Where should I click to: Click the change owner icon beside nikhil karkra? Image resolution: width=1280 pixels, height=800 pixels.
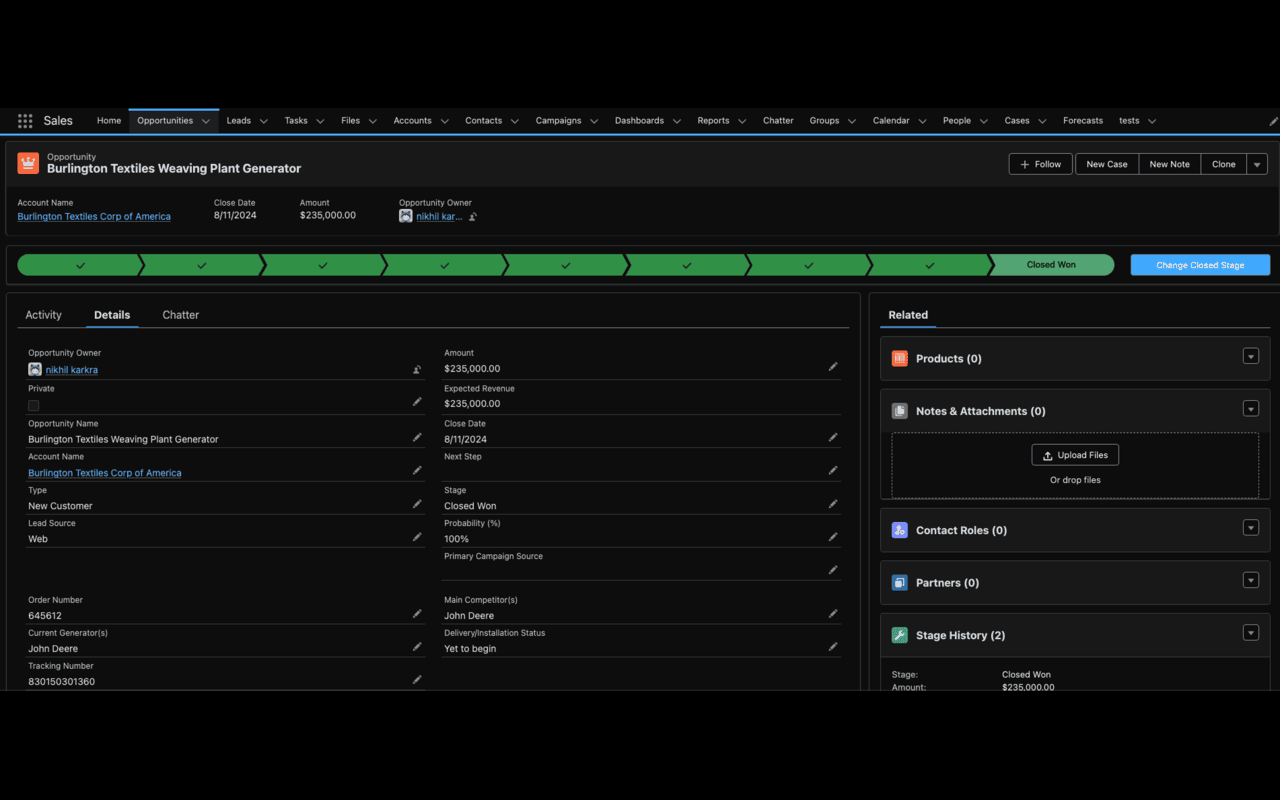[x=416, y=369]
